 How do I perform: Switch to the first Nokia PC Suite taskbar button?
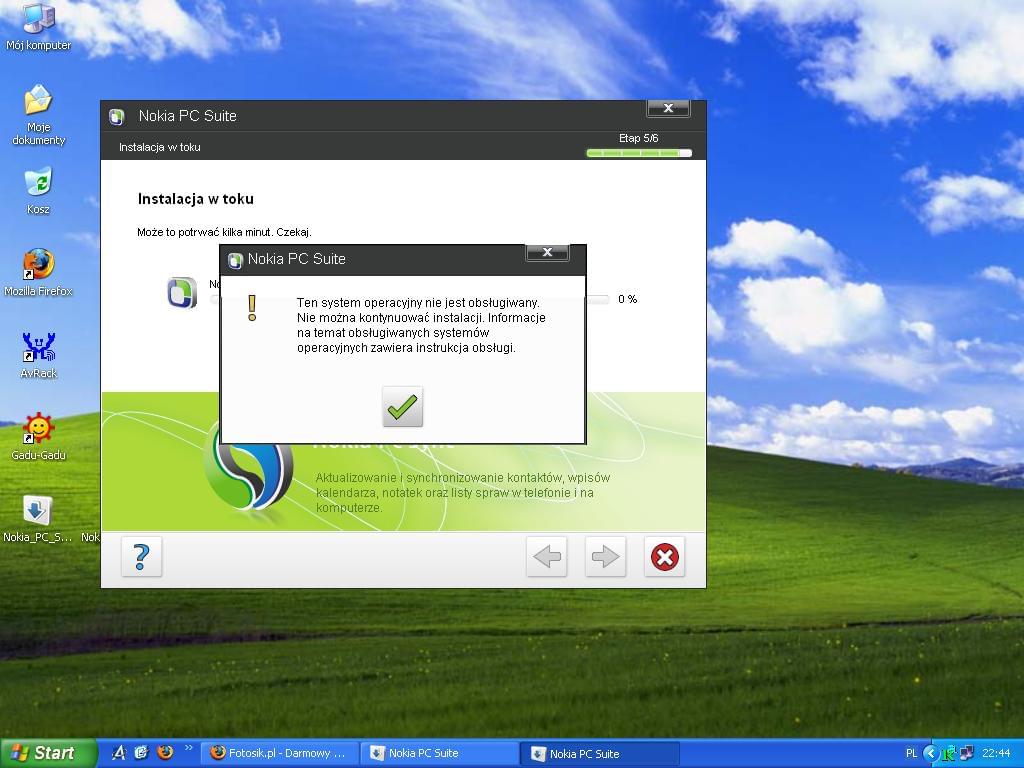440,753
